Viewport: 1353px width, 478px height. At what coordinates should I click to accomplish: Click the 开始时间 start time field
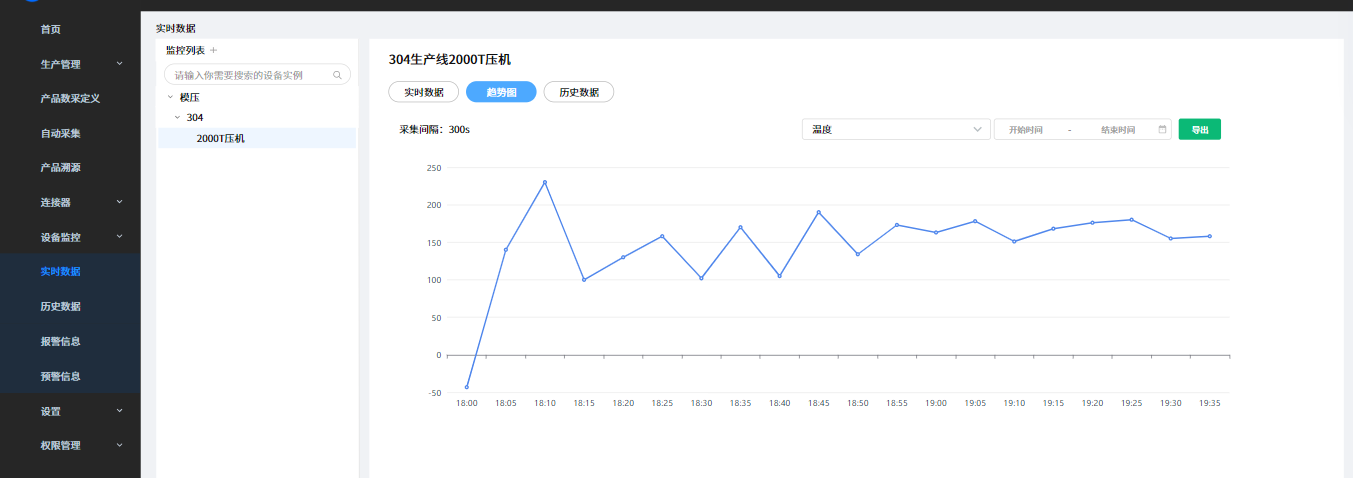point(1025,130)
